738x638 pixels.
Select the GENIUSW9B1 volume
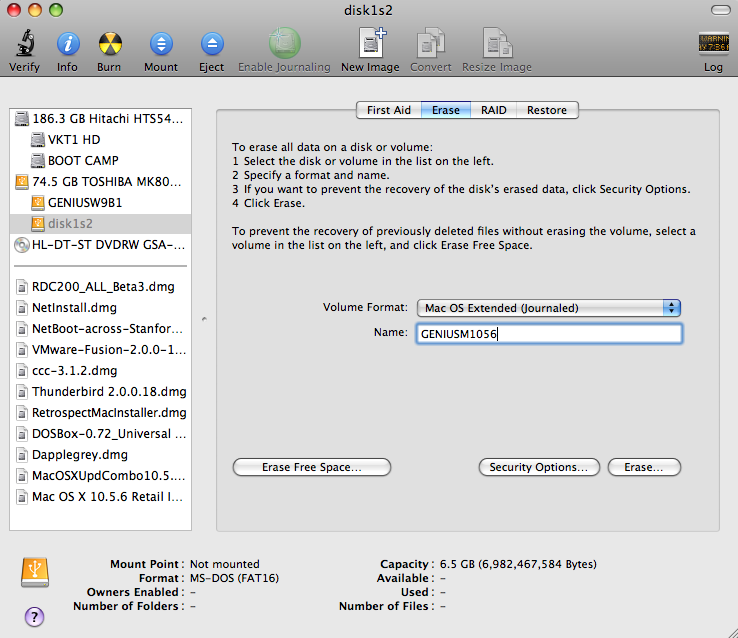100,203
